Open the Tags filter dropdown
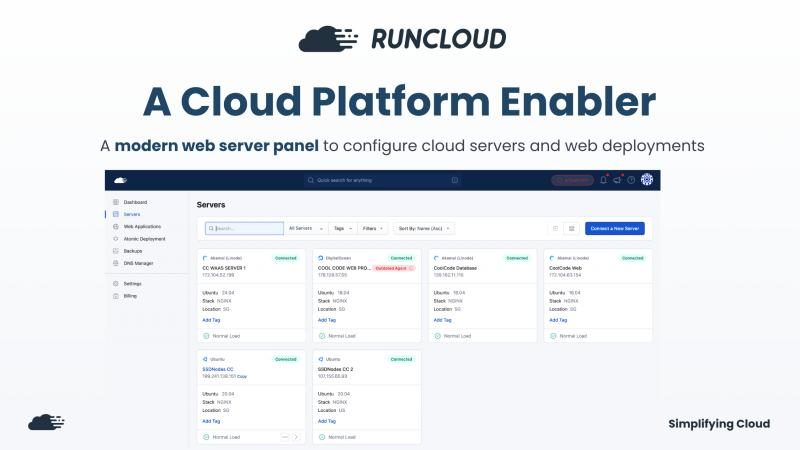This screenshot has height=450, width=800. click(x=344, y=228)
